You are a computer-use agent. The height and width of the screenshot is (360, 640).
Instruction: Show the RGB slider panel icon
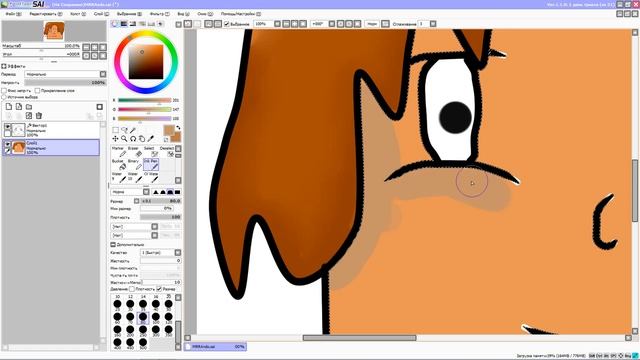pos(124,24)
